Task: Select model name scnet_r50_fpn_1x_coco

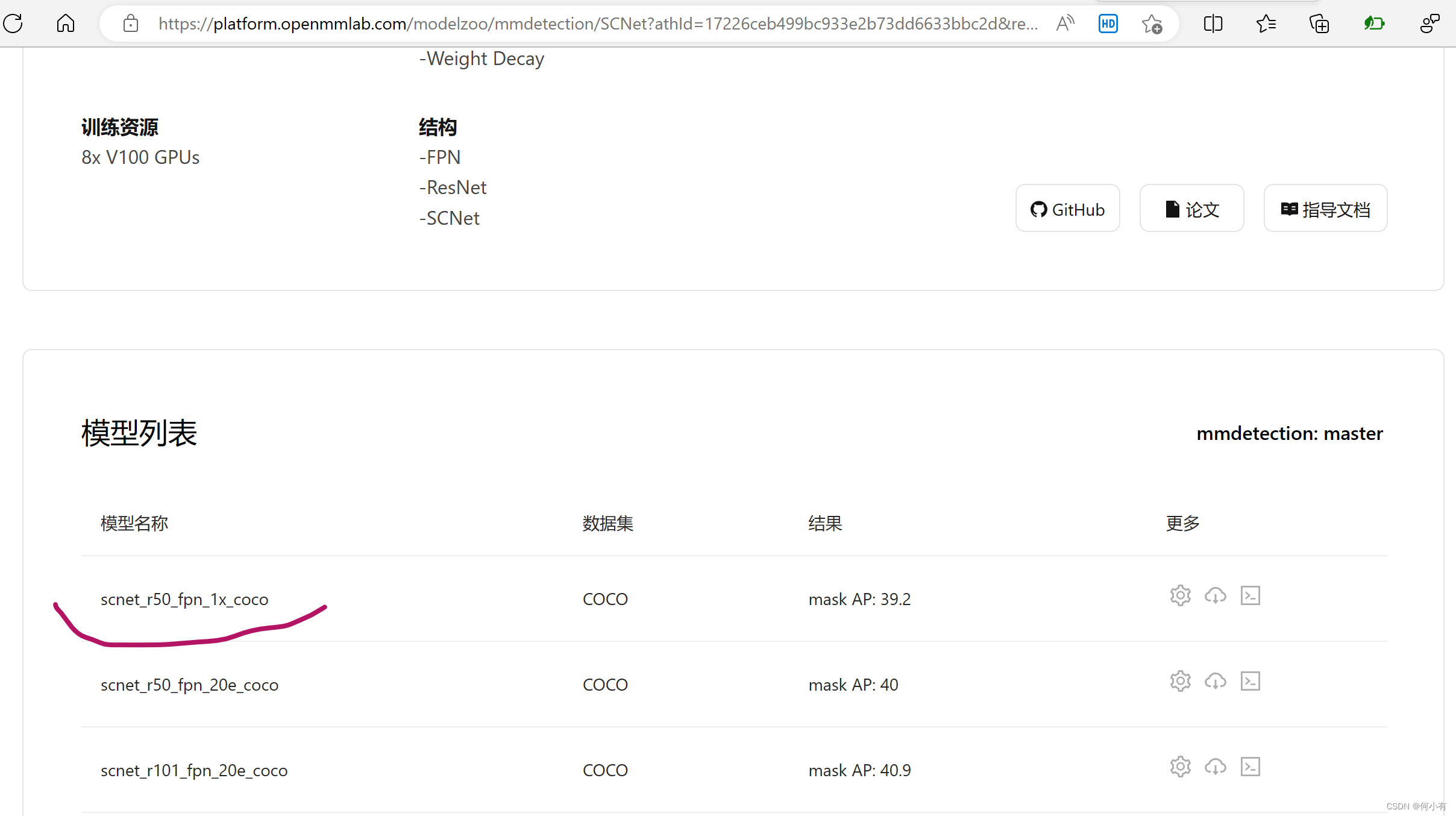Action: click(x=184, y=600)
